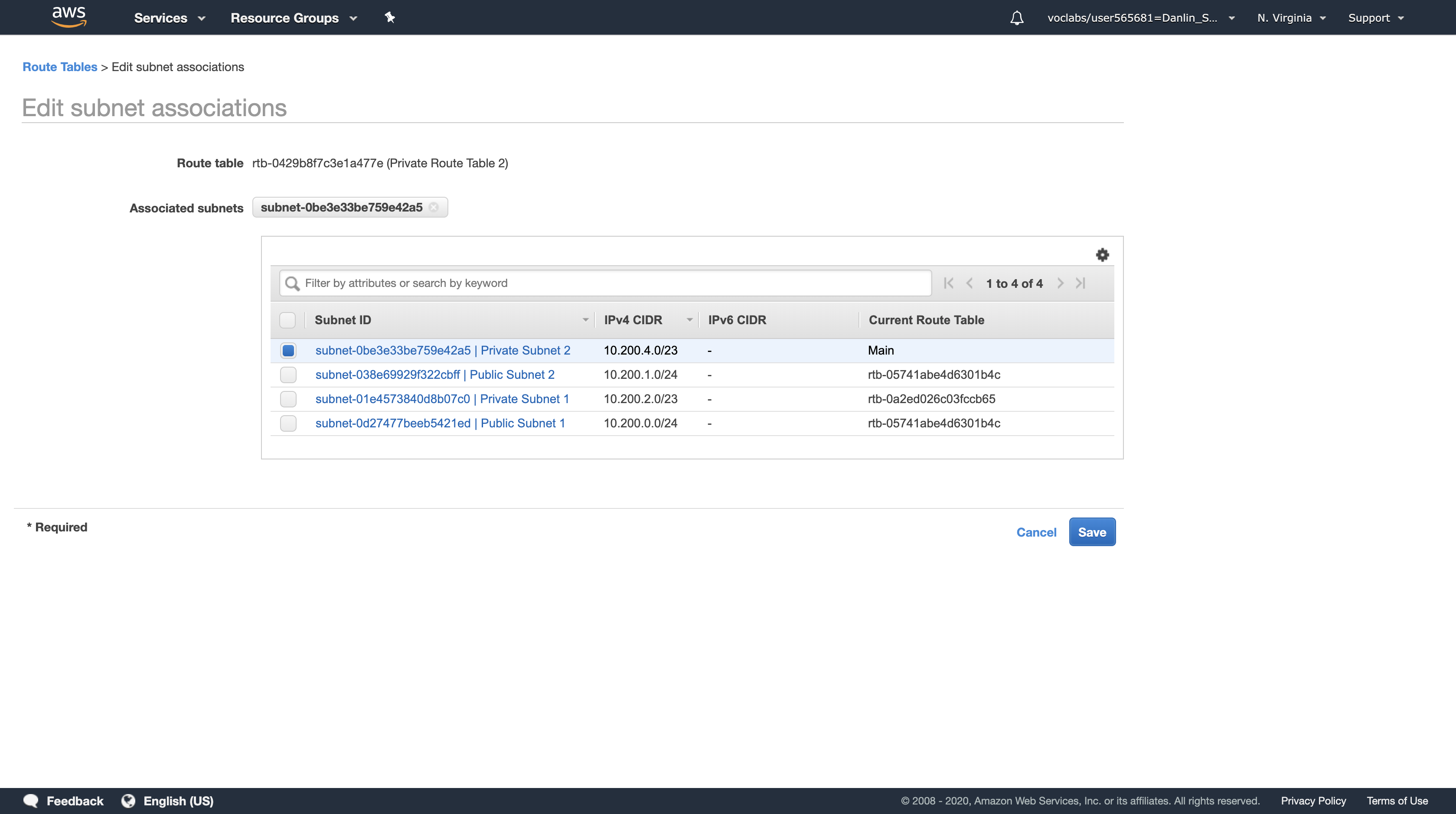Open Subnet ID column sort arrow
The height and width of the screenshot is (814, 1456).
(585, 320)
